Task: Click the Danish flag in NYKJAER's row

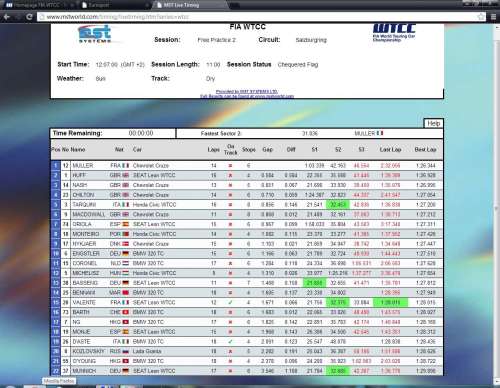Action: tap(125, 244)
